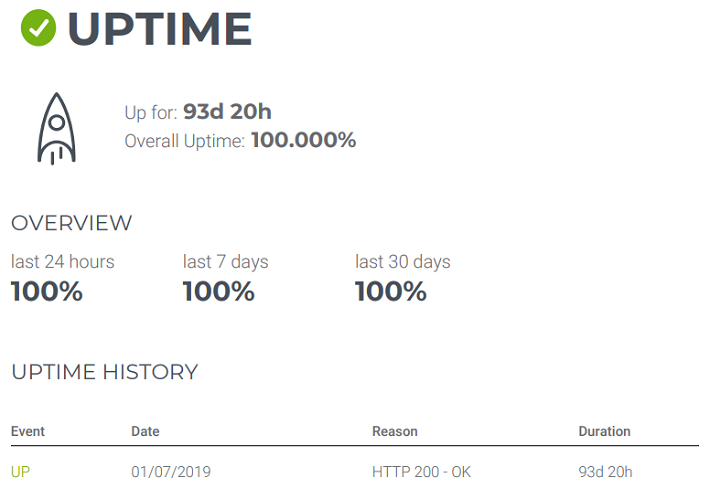710x488 pixels.
Task: Click the Overall Uptime 100.000% value
Action: point(303,140)
